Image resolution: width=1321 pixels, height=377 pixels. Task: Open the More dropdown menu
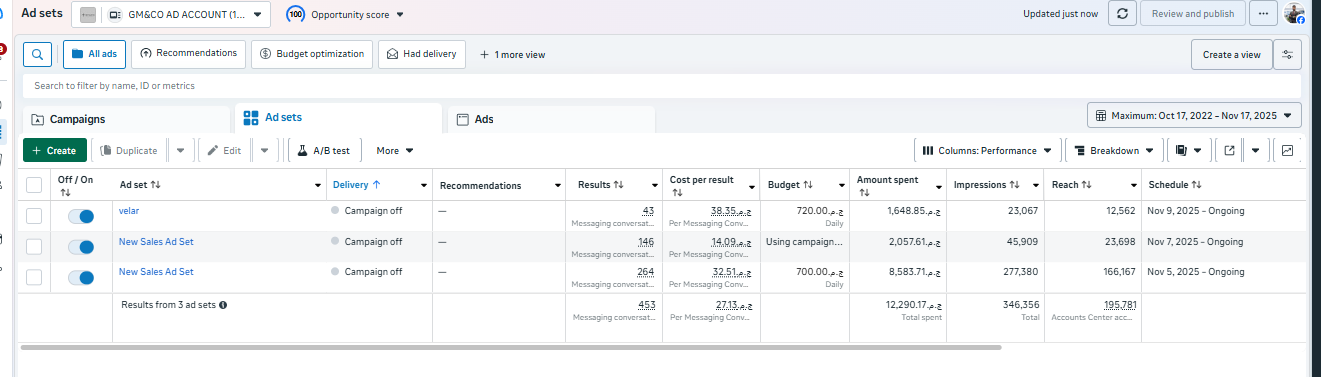395,151
